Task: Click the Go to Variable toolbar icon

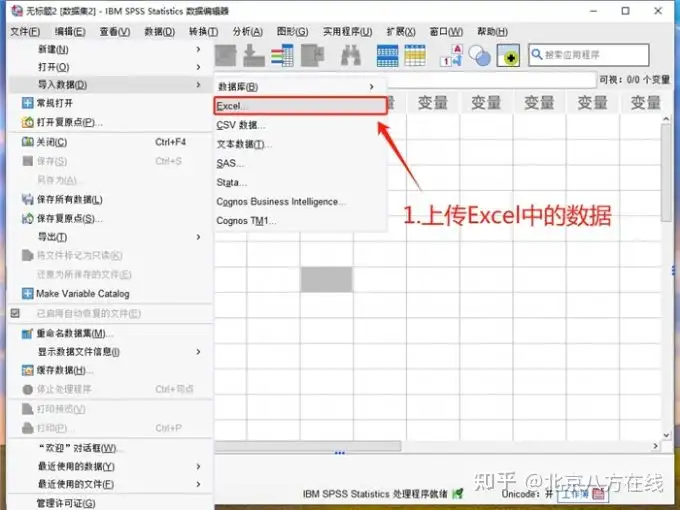Action: [x=254, y=56]
